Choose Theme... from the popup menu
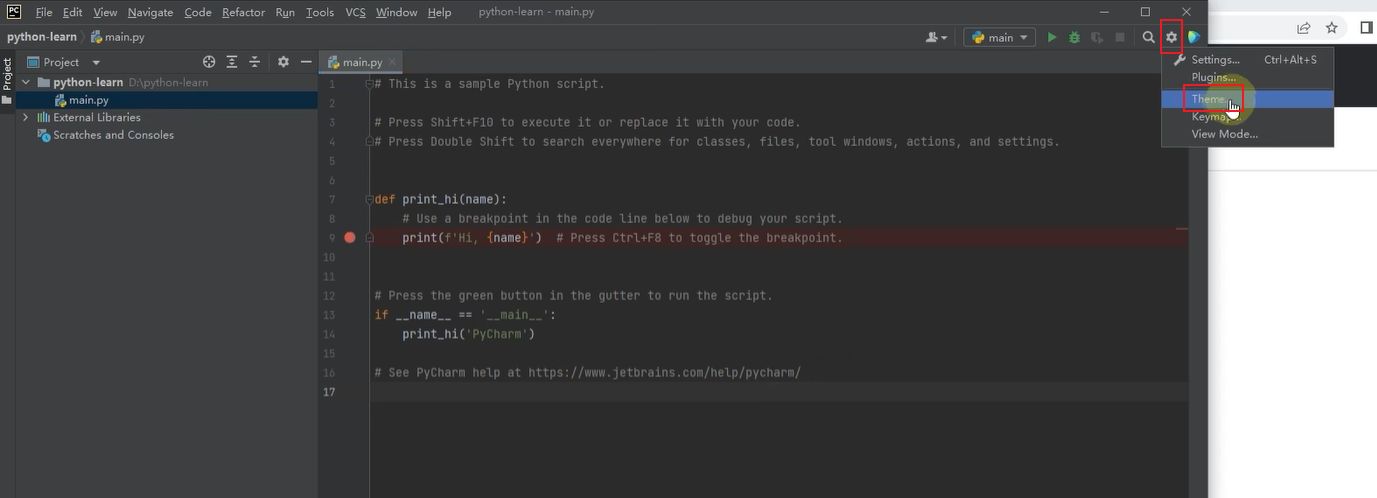 pyautogui.click(x=1210, y=99)
